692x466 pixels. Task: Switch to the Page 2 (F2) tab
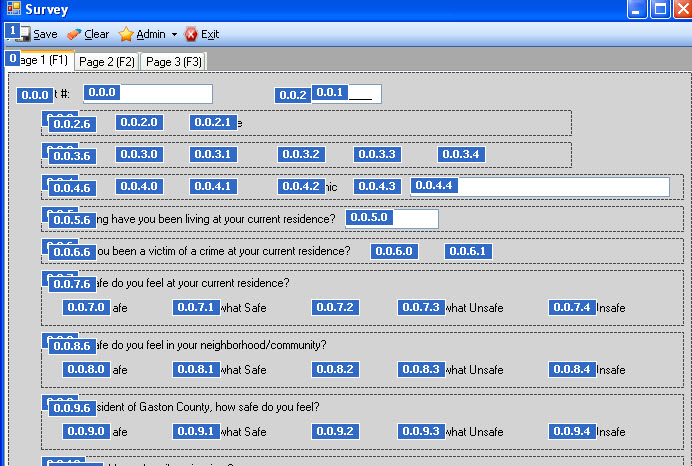click(x=107, y=62)
